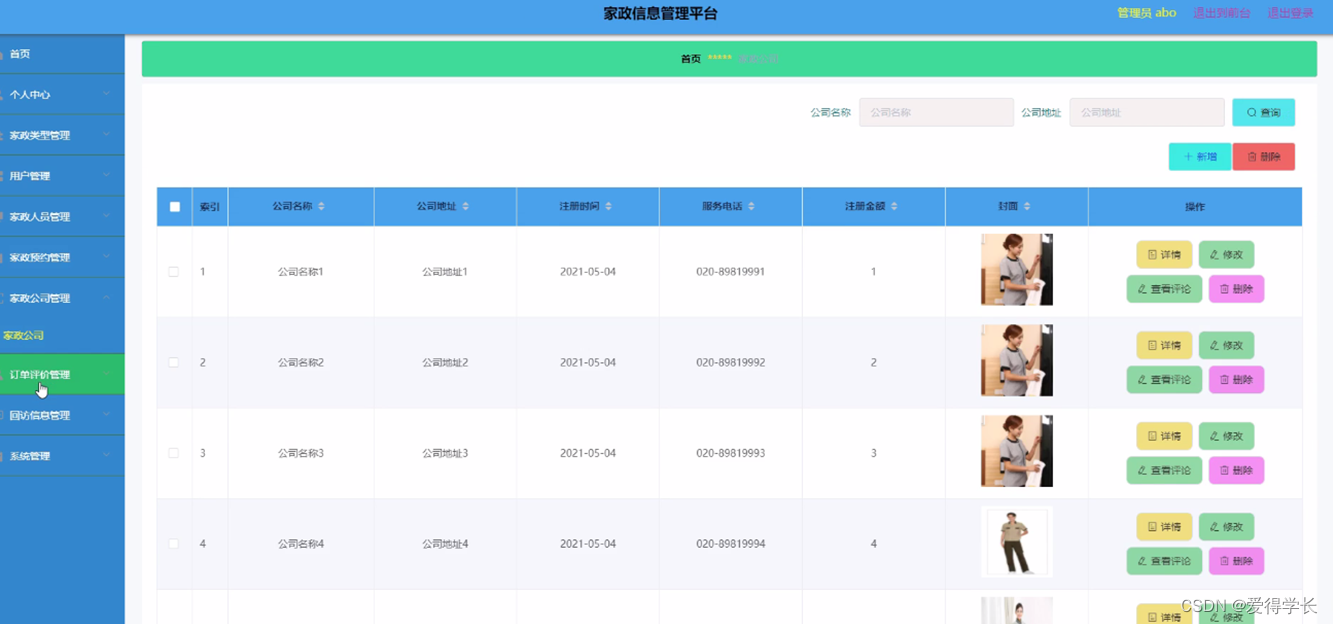Click the 查询 search button

tap(1263, 112)
